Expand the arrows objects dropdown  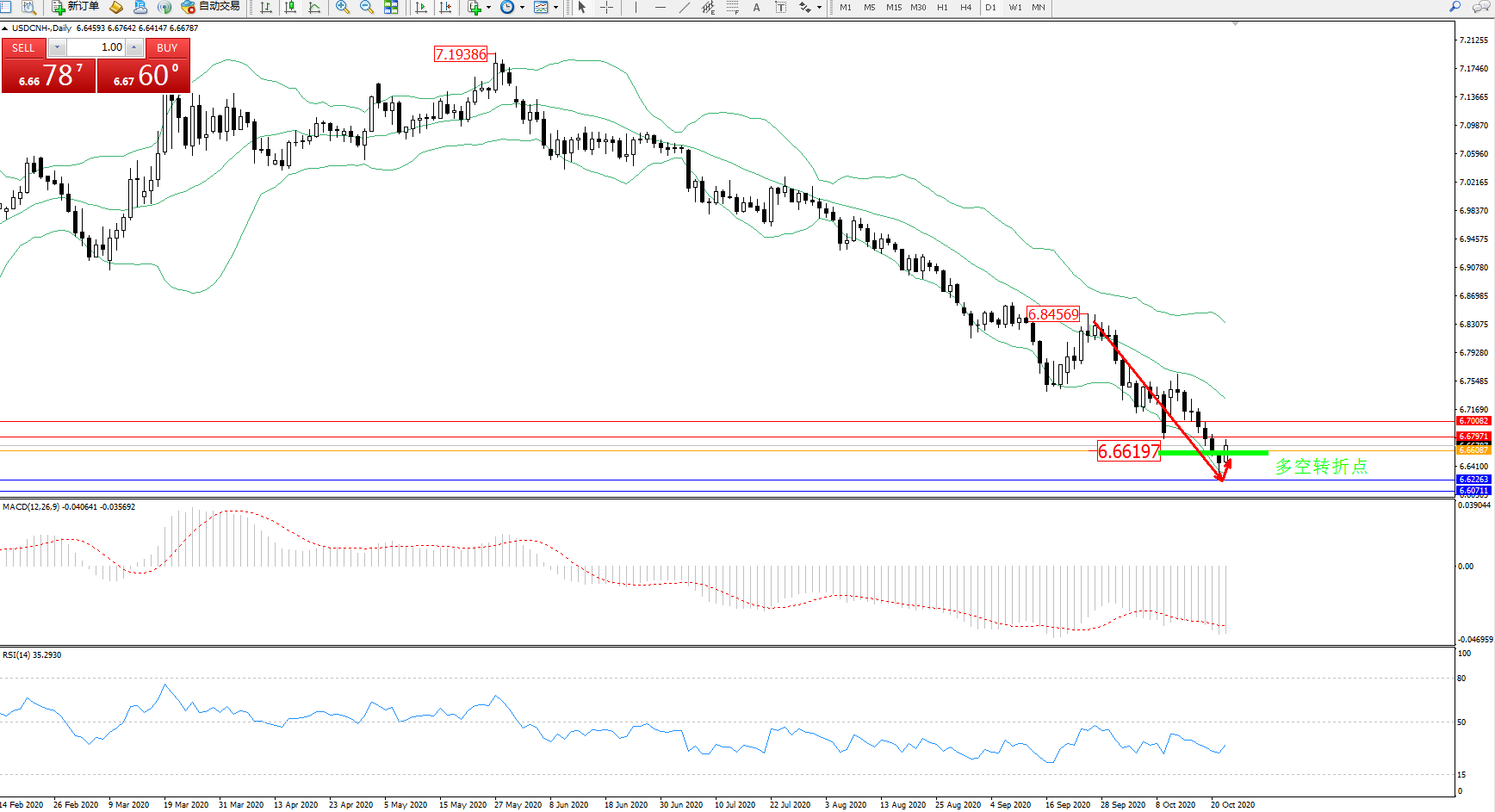click(818, 8)
